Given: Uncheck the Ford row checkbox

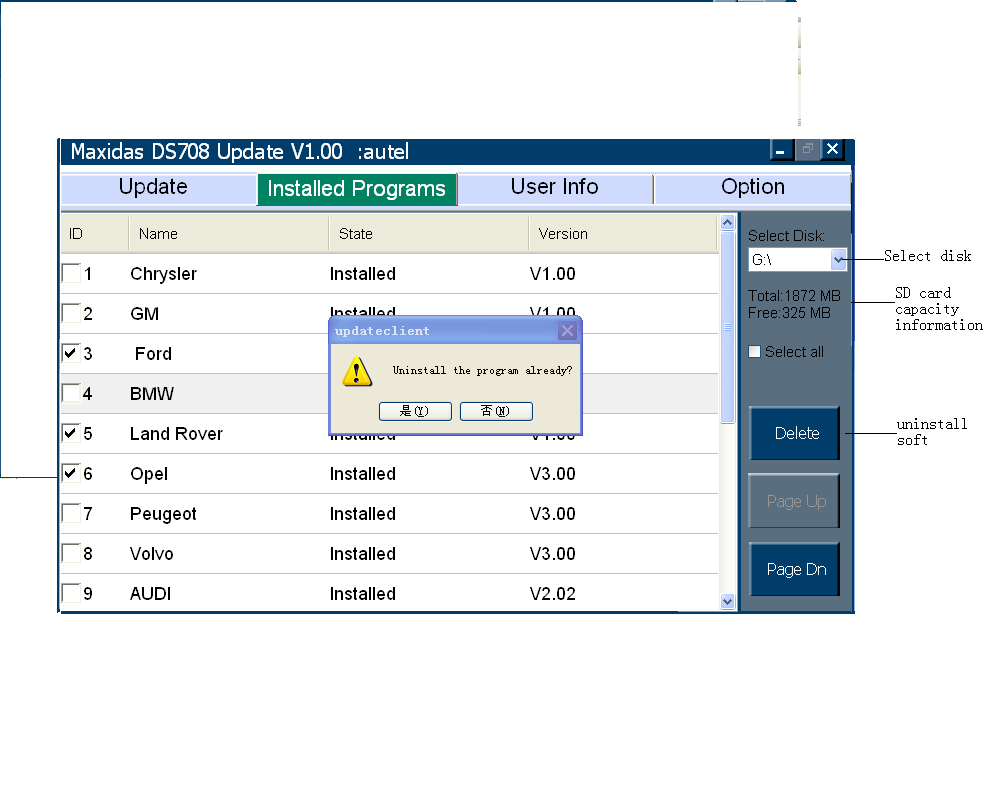Looking at the screenshot, I should point(71,353).
